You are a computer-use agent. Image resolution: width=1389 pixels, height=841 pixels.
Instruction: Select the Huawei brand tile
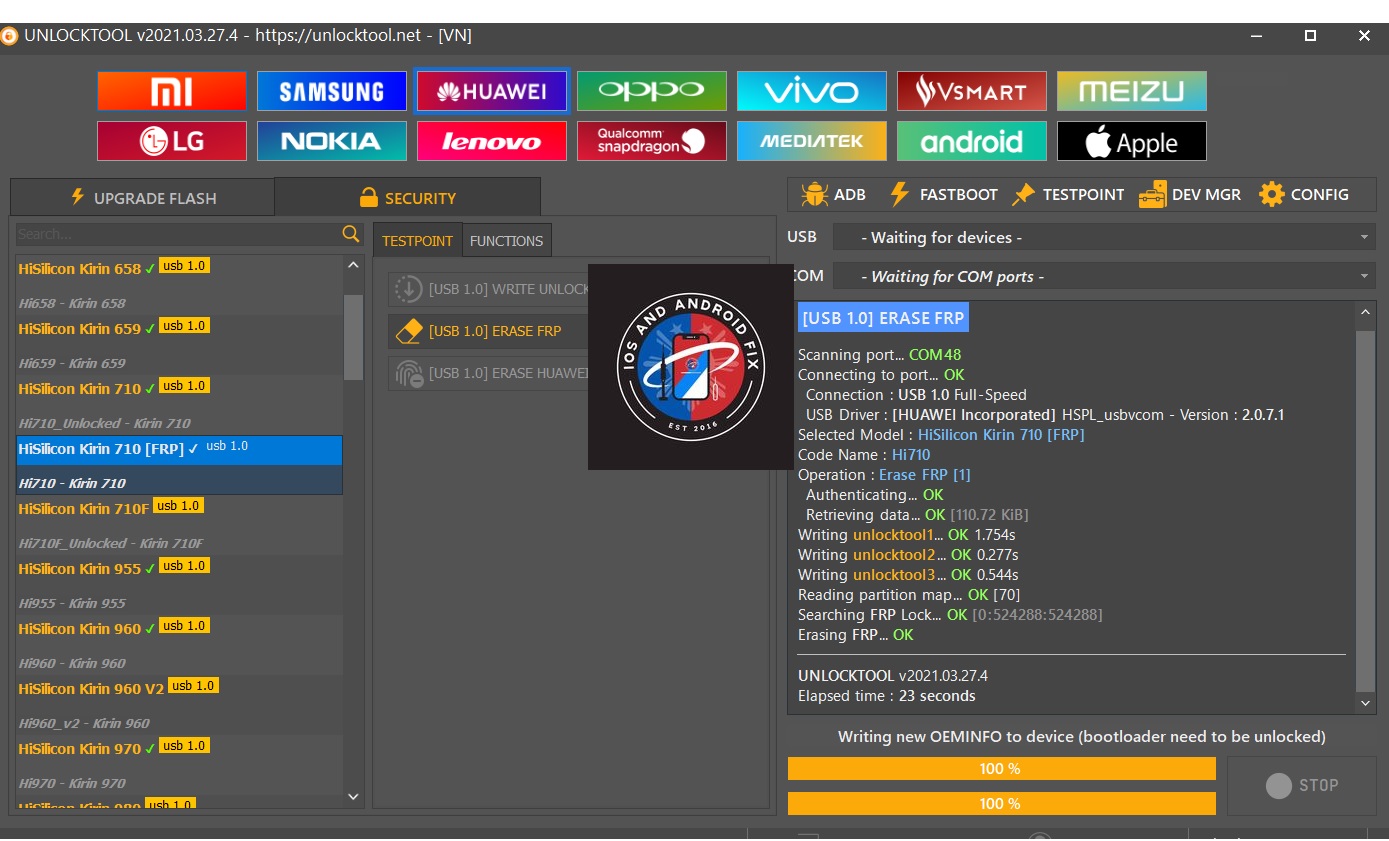tap(492, 91)
